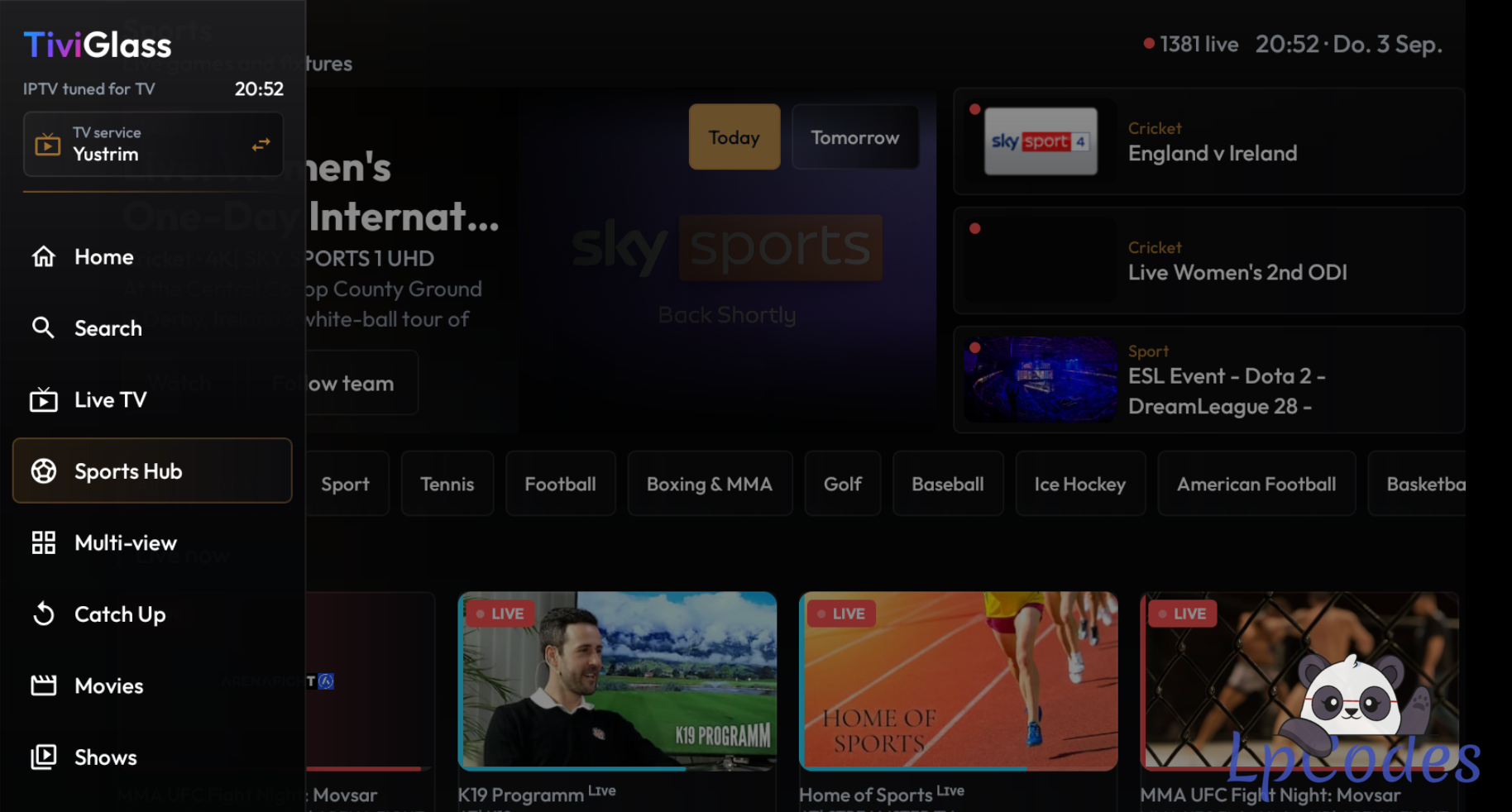Image resolution: width=1512 pixels, height=812 pixels.
Task: Select Sports Hub in sidebar
Action: click(152, 470)
